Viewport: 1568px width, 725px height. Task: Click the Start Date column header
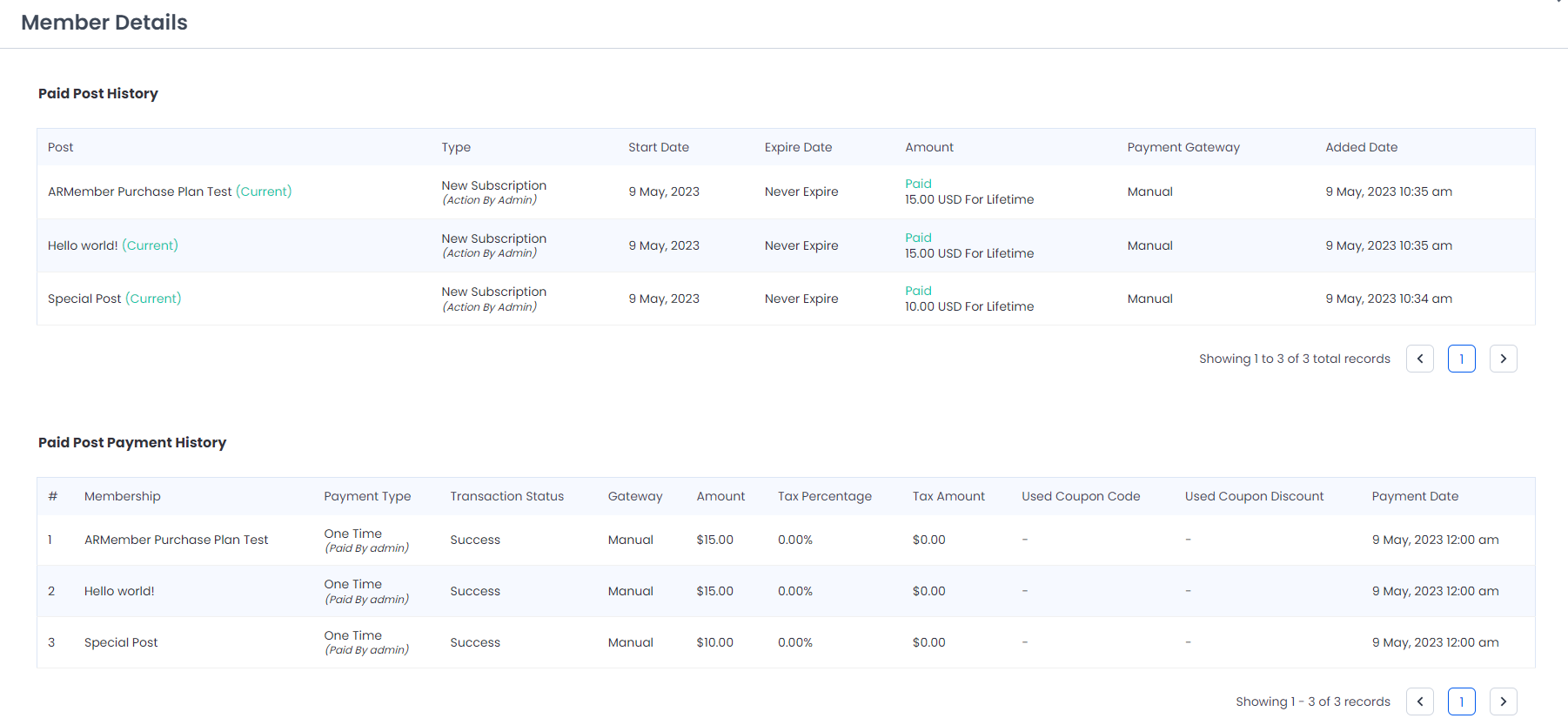[659, 147]
